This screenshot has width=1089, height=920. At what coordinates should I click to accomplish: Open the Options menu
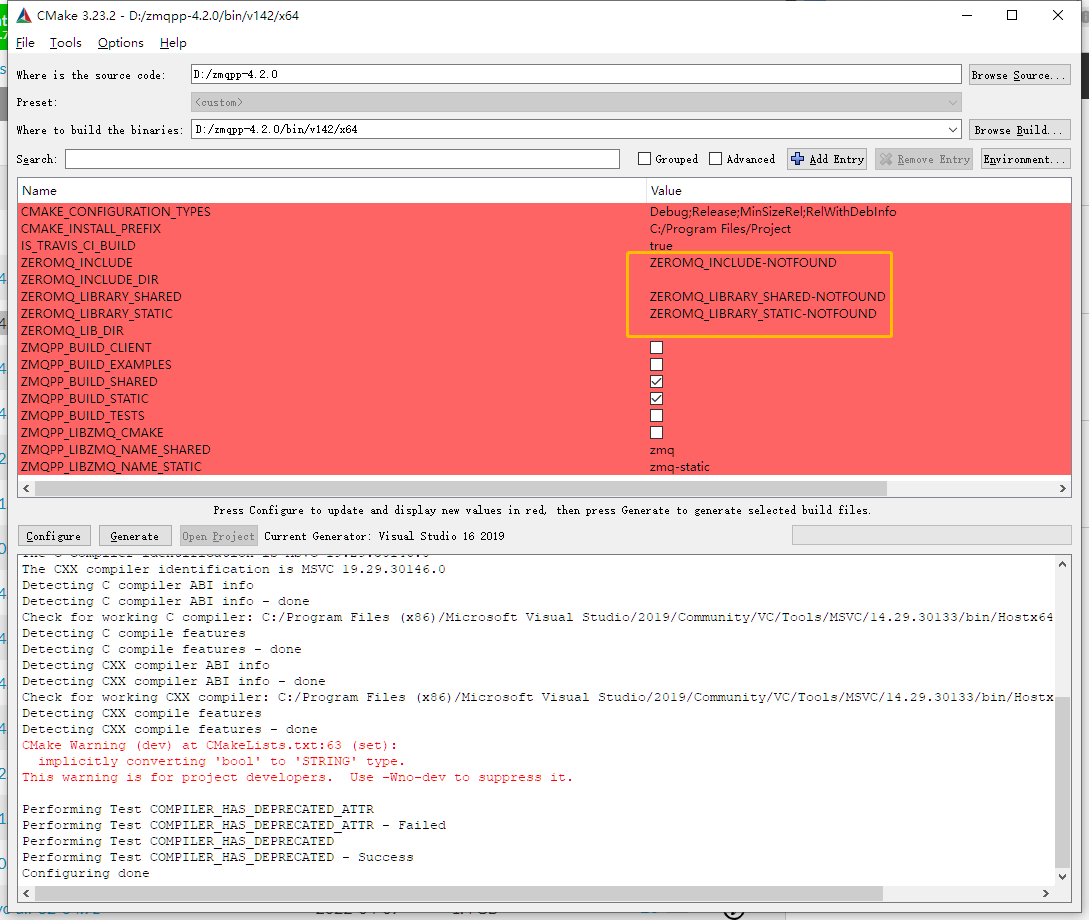[120, 43]
